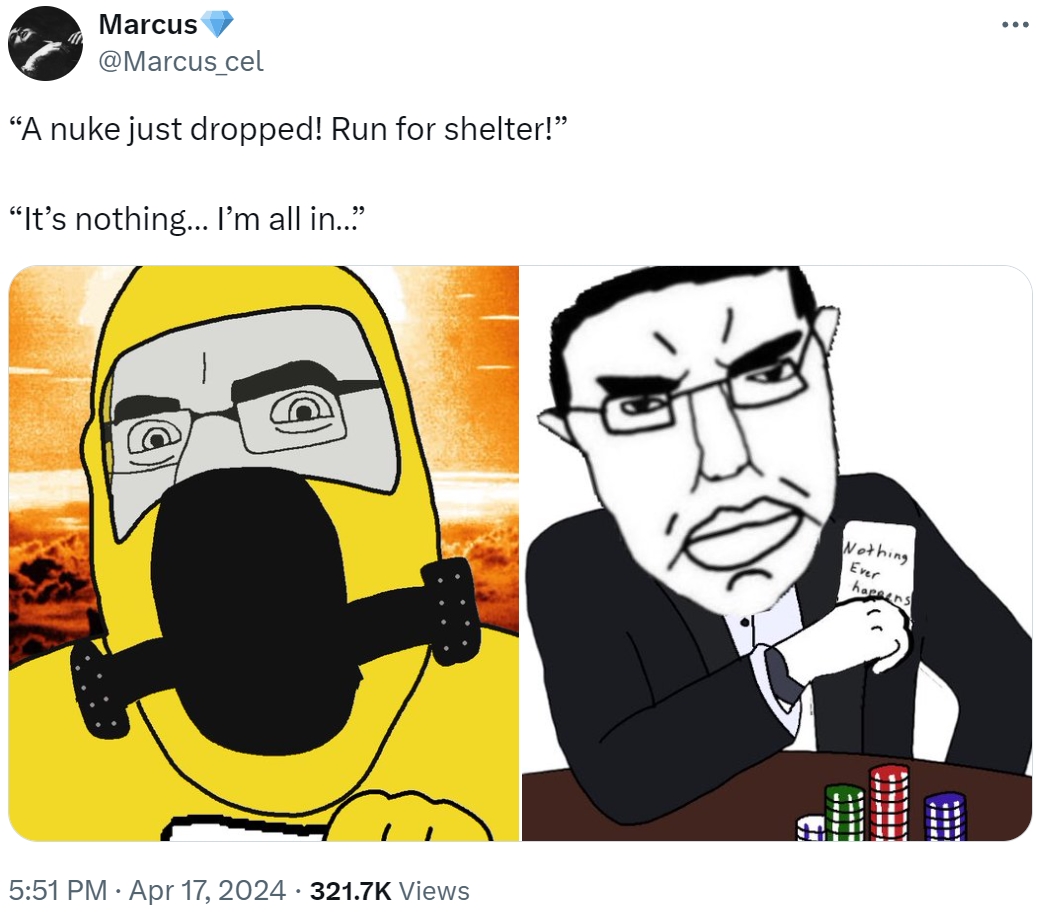Click the Nothing Ever Happens card
This screenshot has width=1042, height=915.
tap(876, 563)
